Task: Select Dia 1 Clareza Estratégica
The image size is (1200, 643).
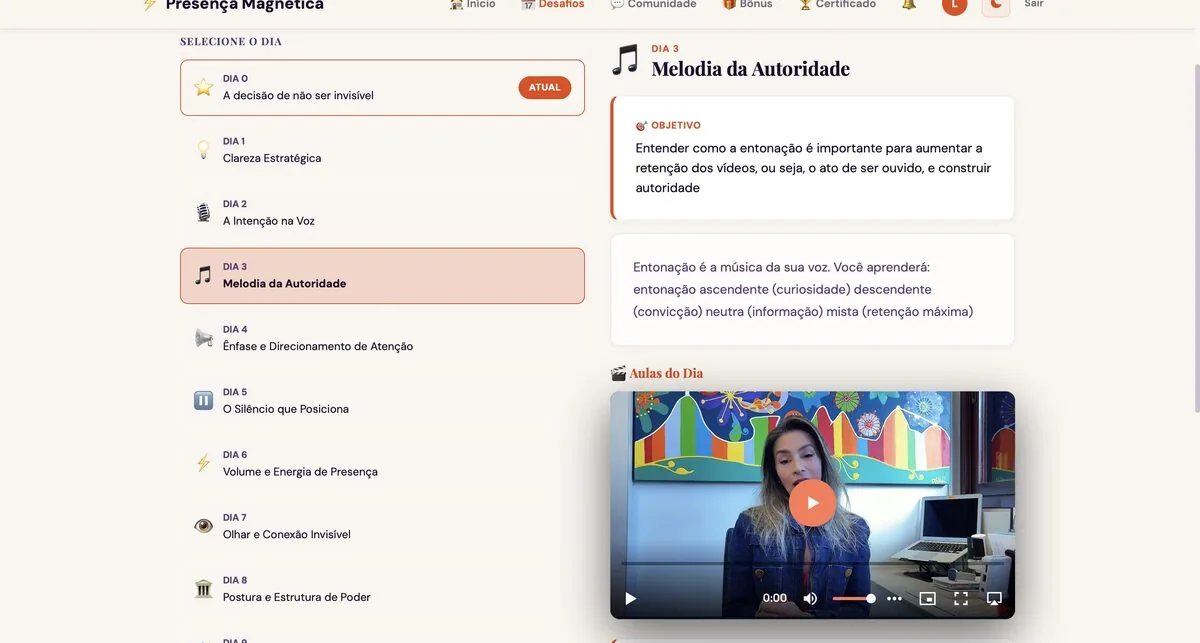Action: pyautogui.click(x=382, y=150)
